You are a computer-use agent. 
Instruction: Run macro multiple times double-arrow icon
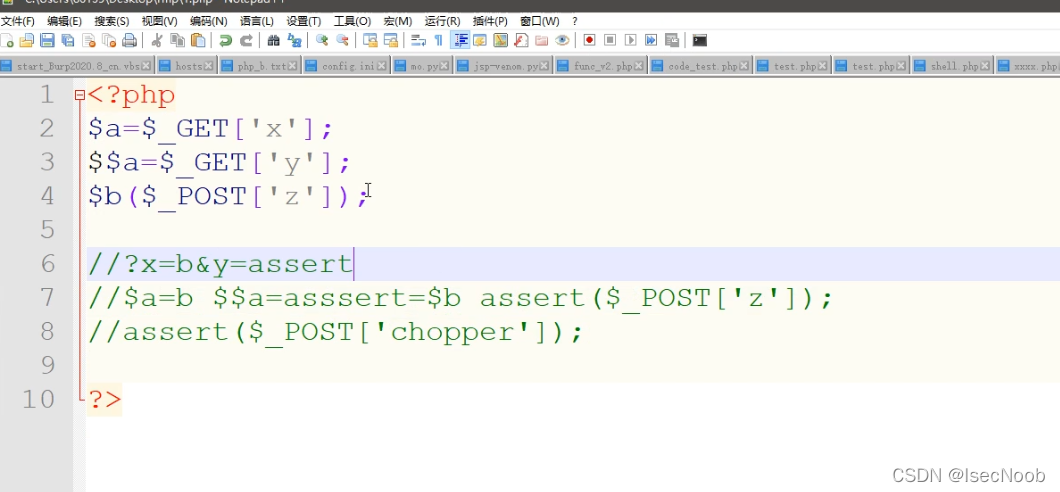pos(650,41)
